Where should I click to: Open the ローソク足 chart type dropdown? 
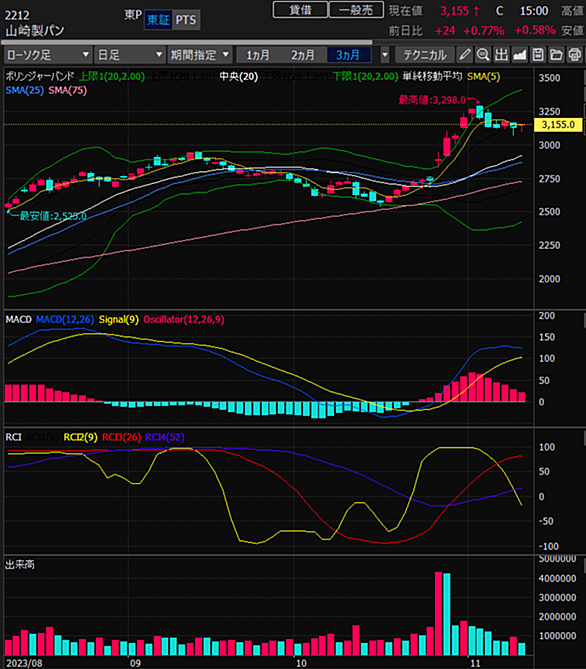coord(48,55)
